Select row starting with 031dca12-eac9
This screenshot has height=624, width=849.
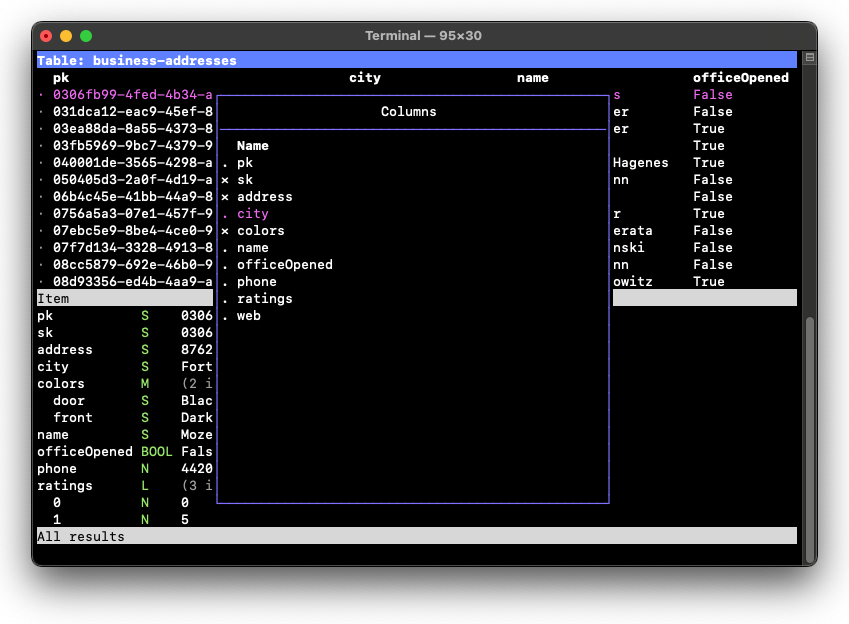click(132, 112)
